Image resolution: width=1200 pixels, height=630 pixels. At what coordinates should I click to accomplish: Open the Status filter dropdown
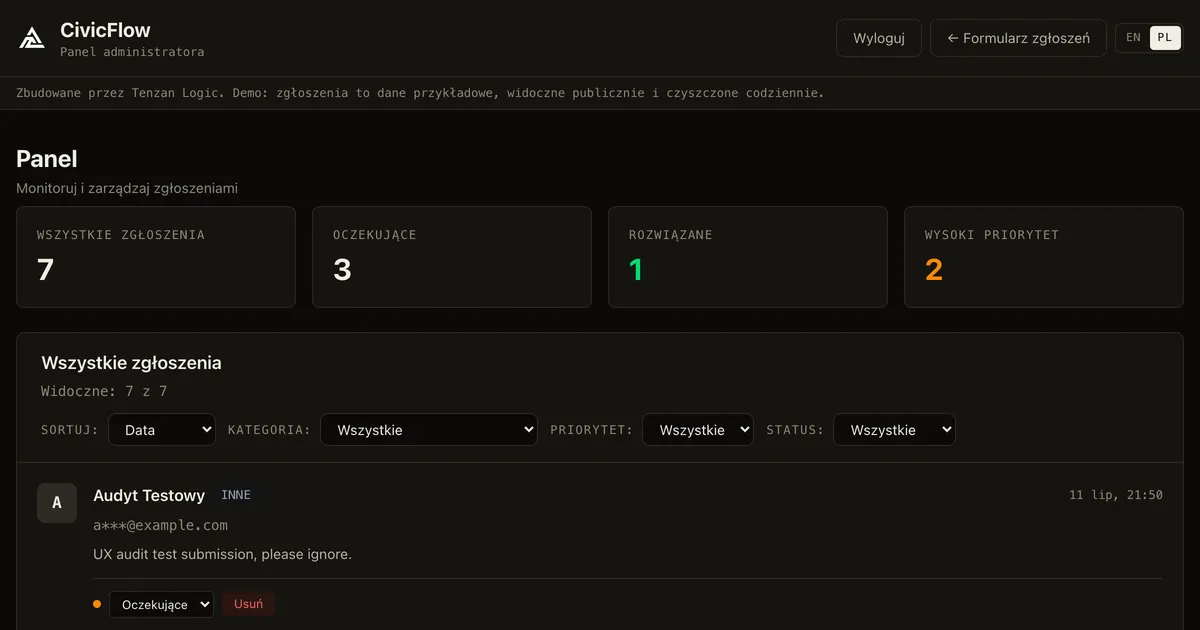pos(894,430)
